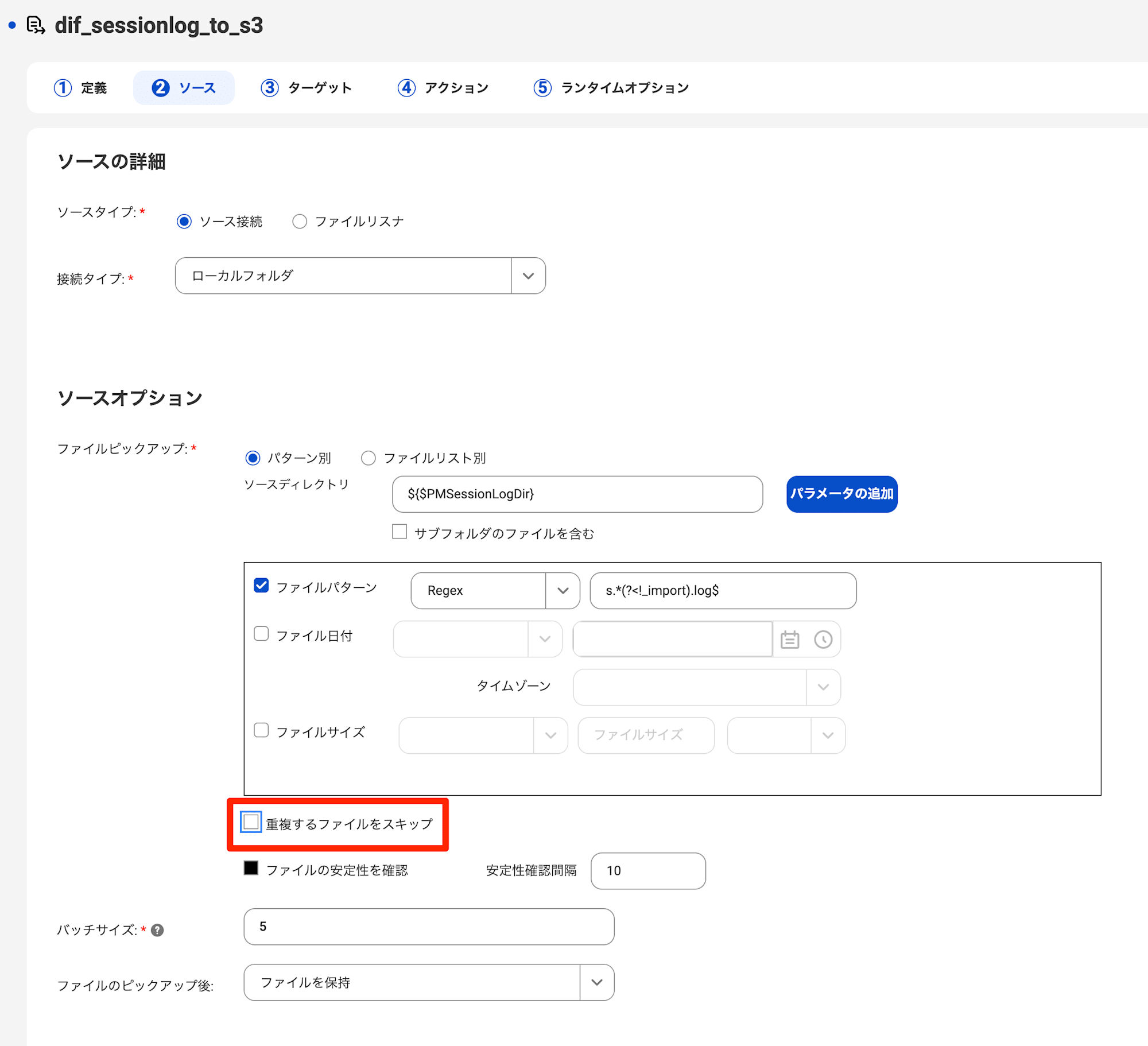1148x1046 pixels.
Task: Enable the ファイル日付 checkbox
Action: click(261, 634)
